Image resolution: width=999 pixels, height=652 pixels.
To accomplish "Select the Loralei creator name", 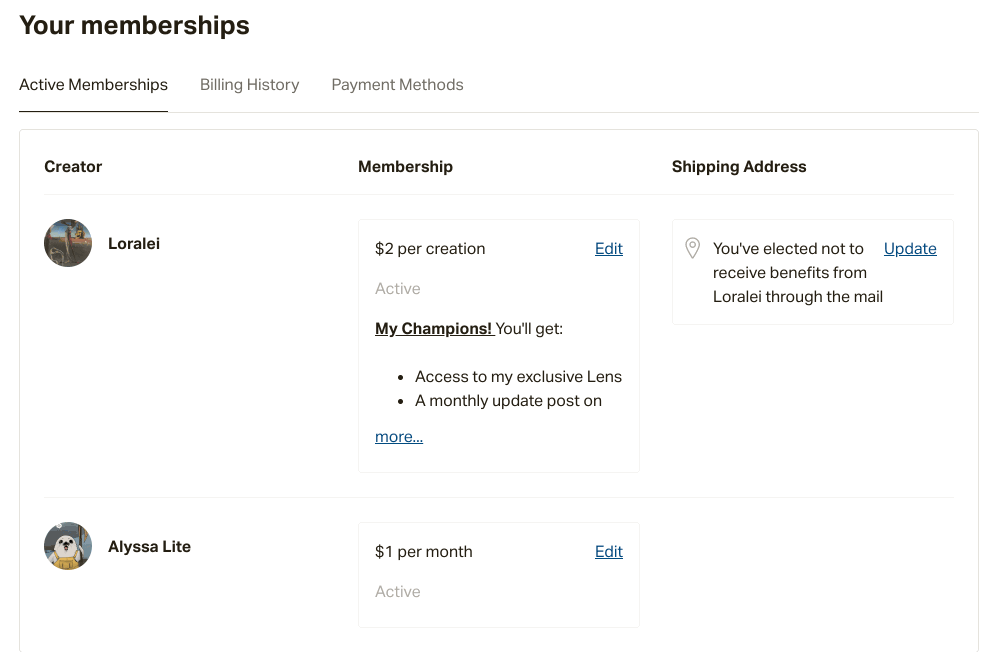I will coord(134,243).
